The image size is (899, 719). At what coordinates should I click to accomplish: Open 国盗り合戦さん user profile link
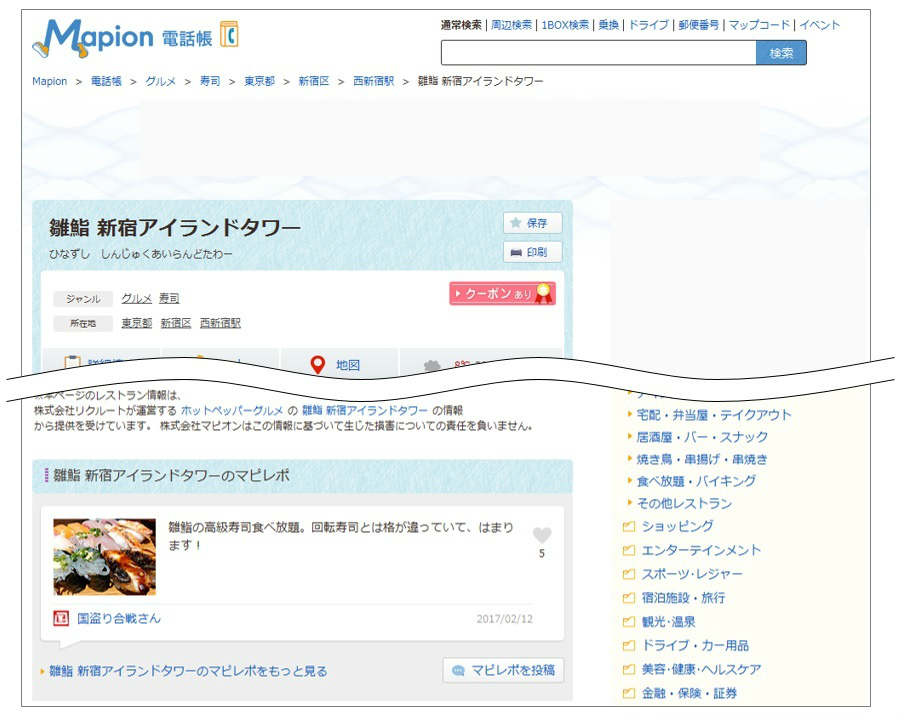(119, 619)
